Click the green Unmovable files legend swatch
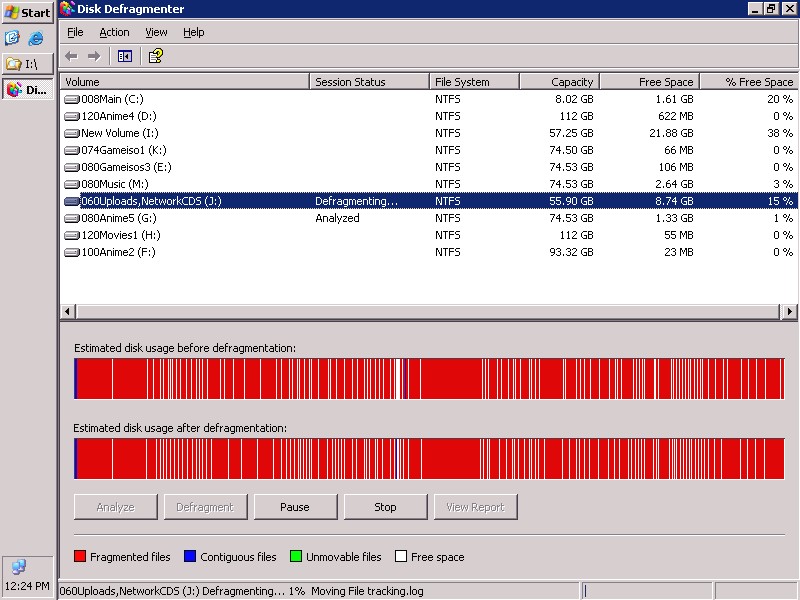This screenshot has height=600, width=800. pyautogui.click(x=295, y=556)
